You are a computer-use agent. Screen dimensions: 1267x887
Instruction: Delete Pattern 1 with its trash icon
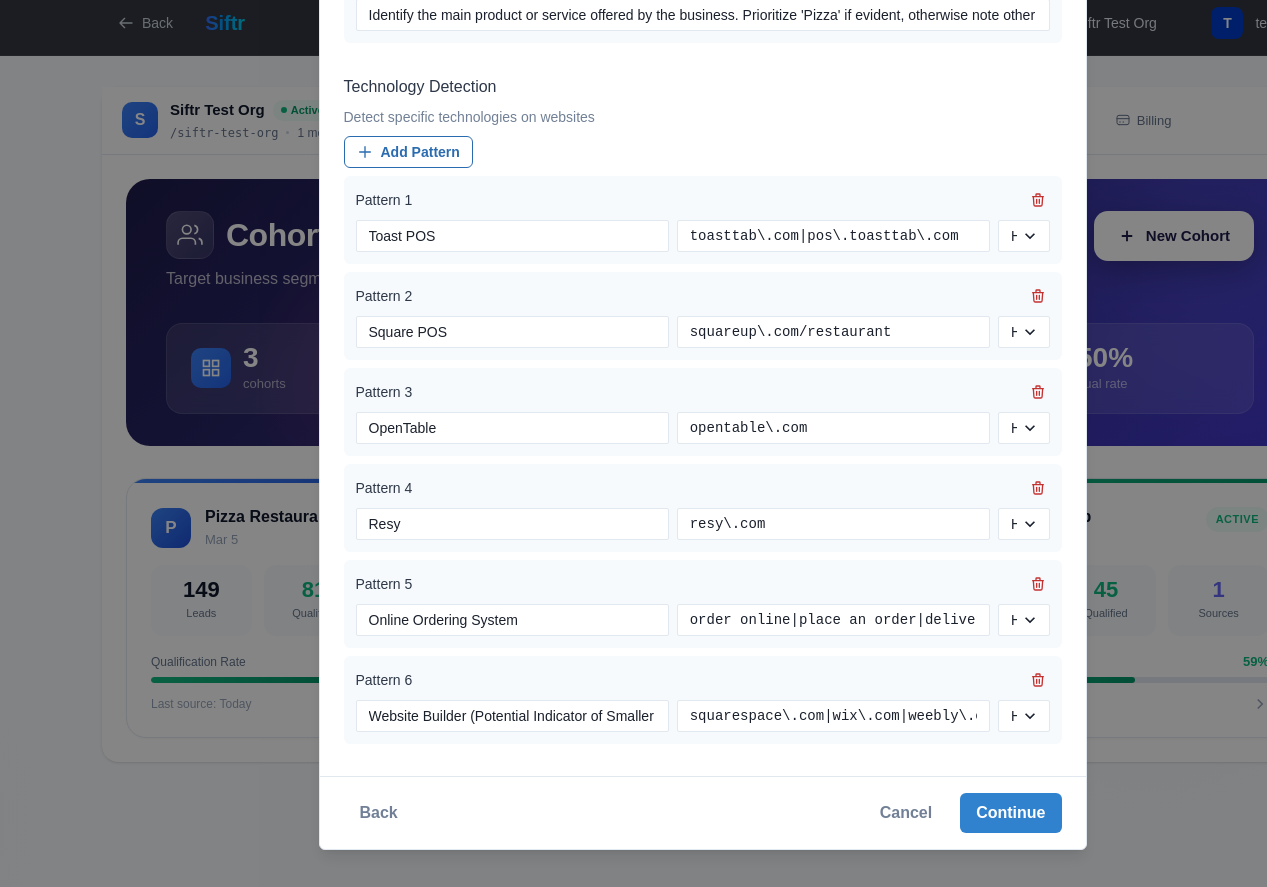pyautogui.click(x=1038, y=200)
